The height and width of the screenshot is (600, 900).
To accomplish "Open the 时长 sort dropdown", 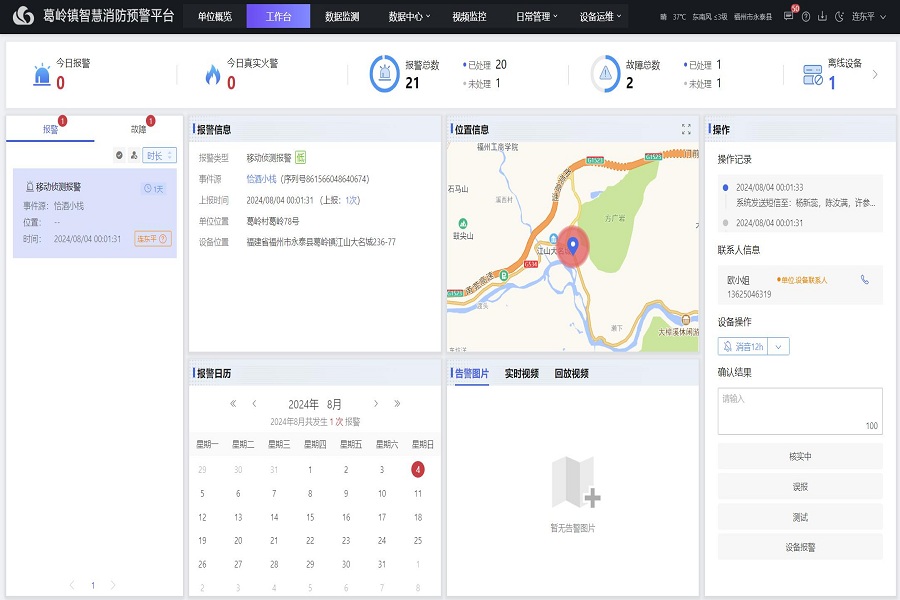I will click(x=159, y=155).
